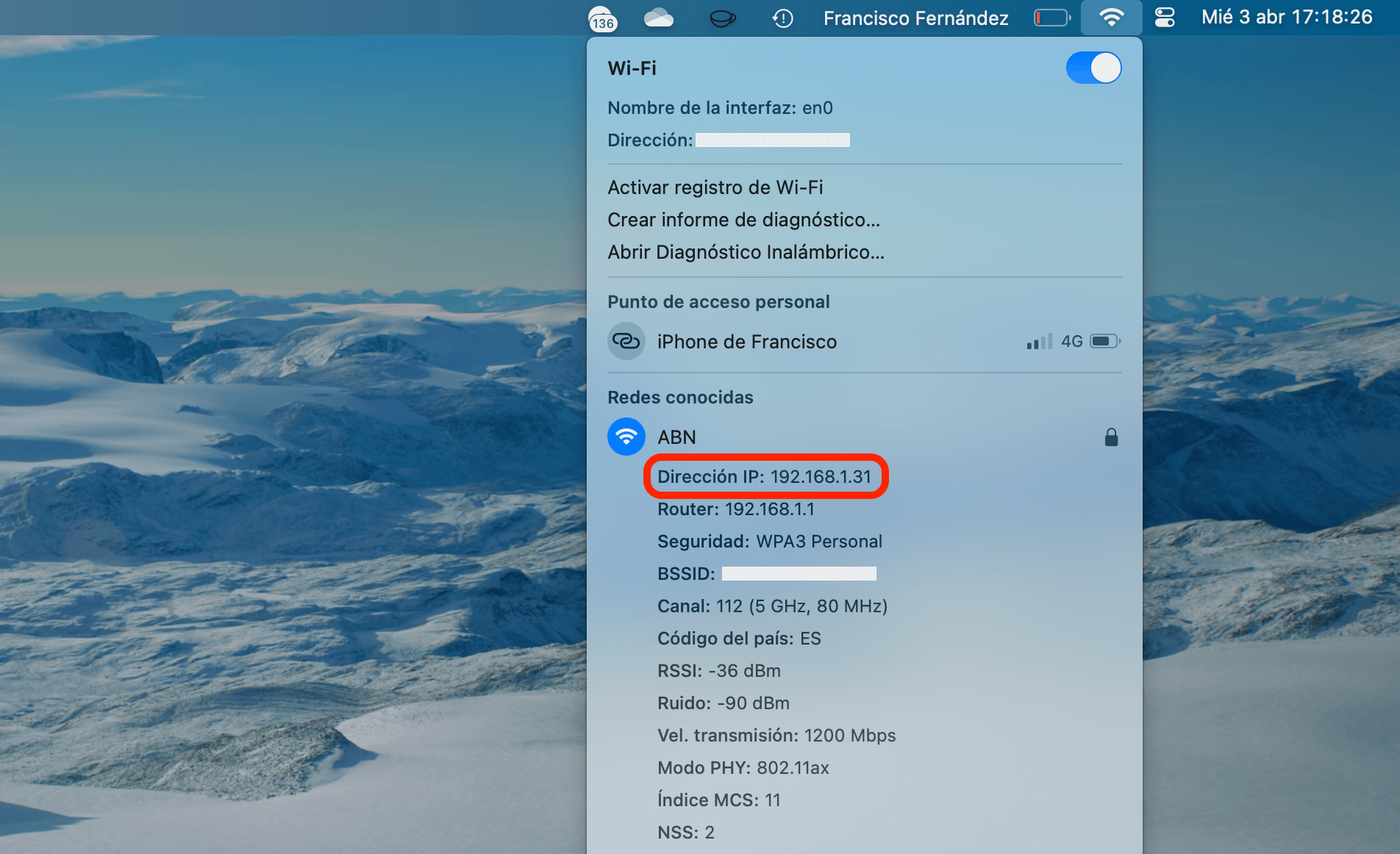Expand the Redes conocidas section
Image resolution: width=1400 pixels, height=854 pixels.
click(680, 397)
